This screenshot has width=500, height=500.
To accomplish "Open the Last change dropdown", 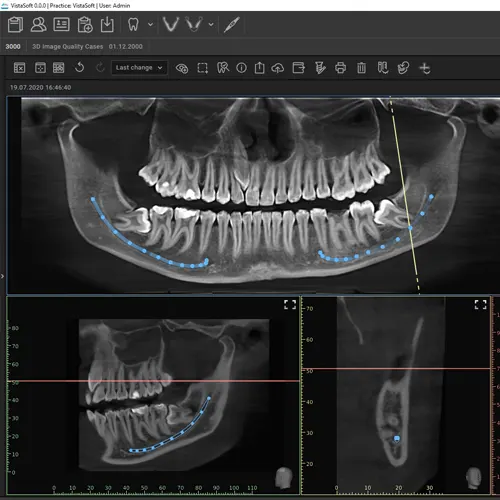I will (139, 68).
